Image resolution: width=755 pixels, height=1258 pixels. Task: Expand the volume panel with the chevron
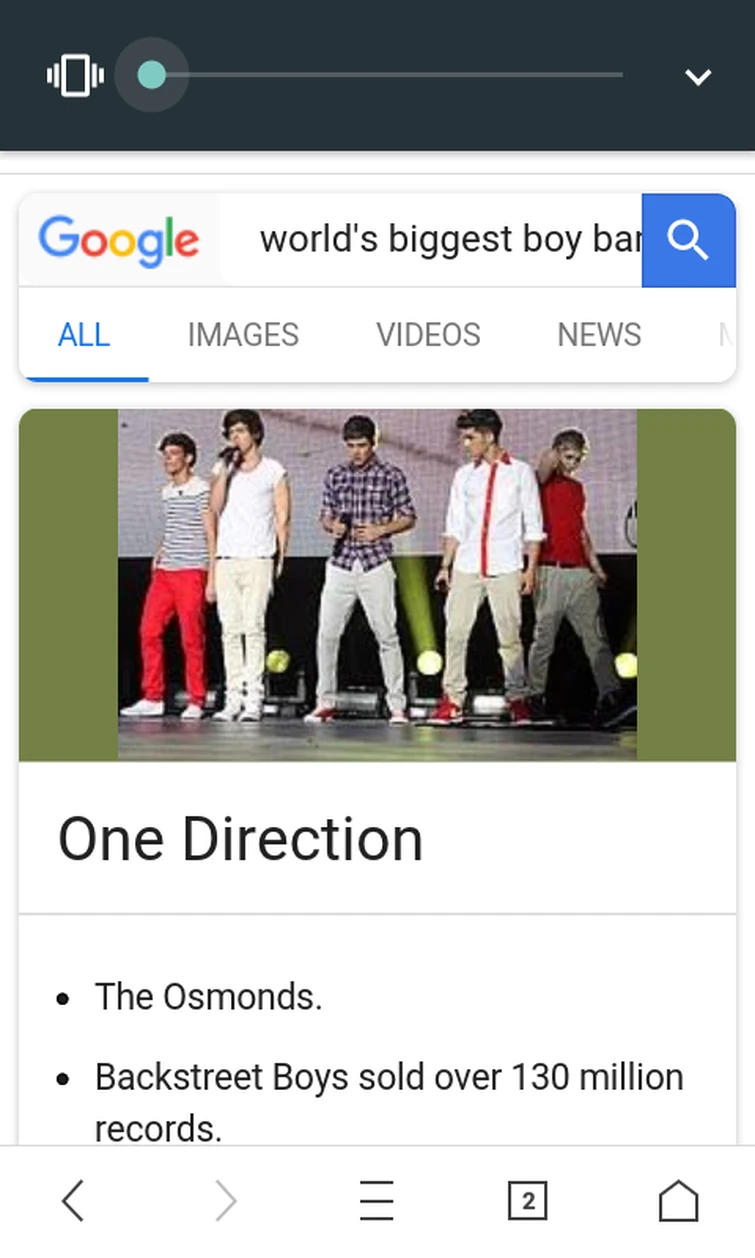click(x=697, y=76)
